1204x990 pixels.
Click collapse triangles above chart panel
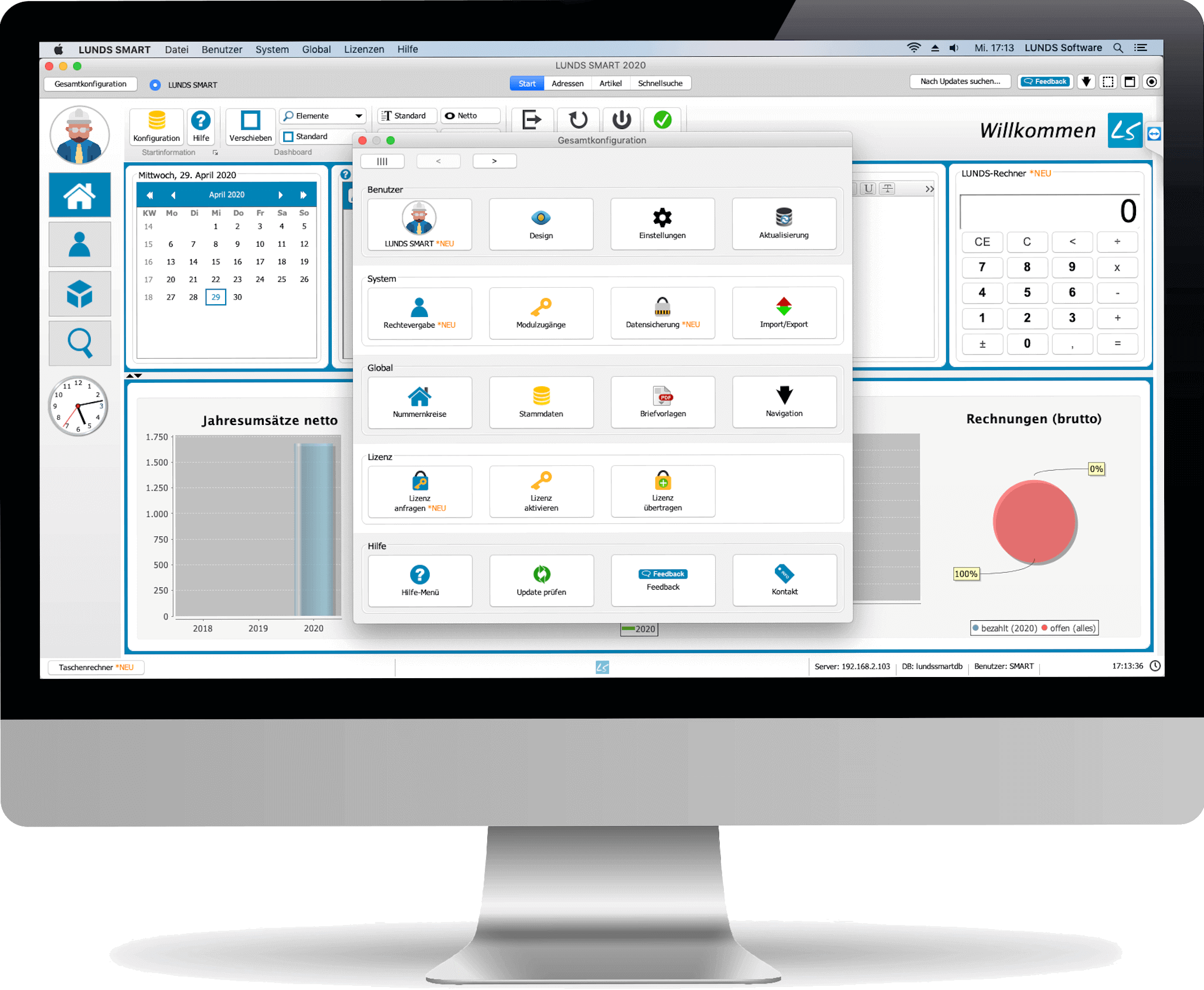[134, 376]
